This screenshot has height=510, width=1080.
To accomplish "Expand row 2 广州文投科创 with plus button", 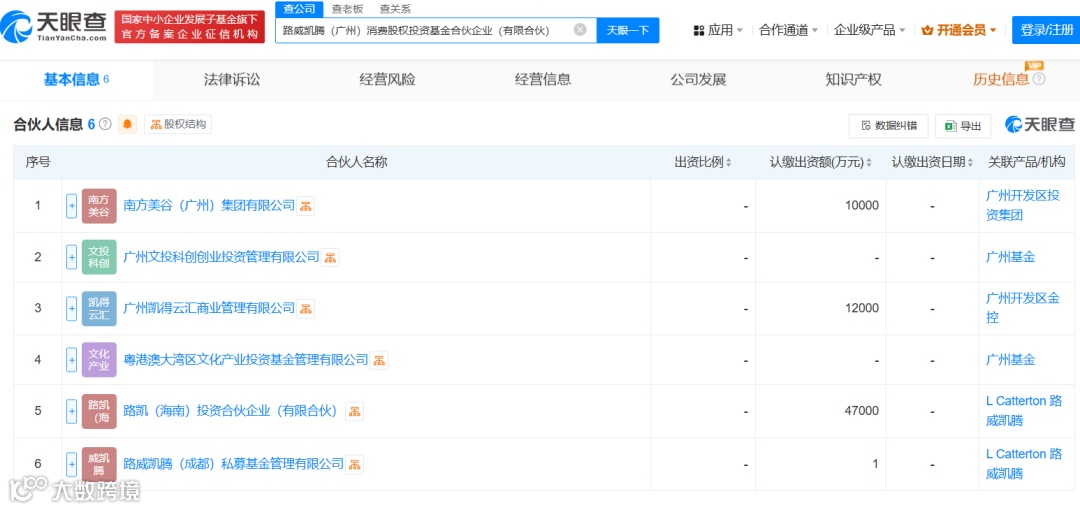I will point(72,257).
